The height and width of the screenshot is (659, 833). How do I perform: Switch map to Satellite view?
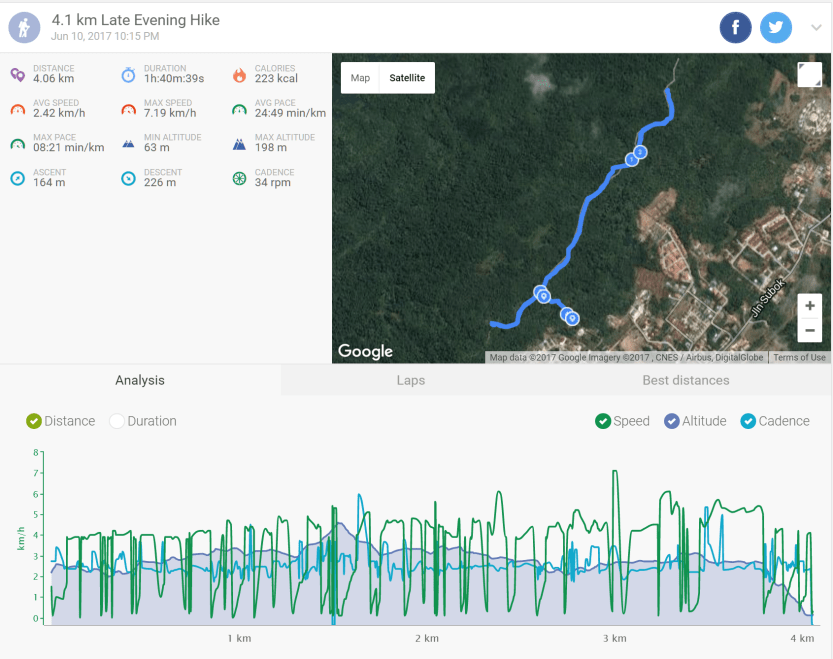407,78
